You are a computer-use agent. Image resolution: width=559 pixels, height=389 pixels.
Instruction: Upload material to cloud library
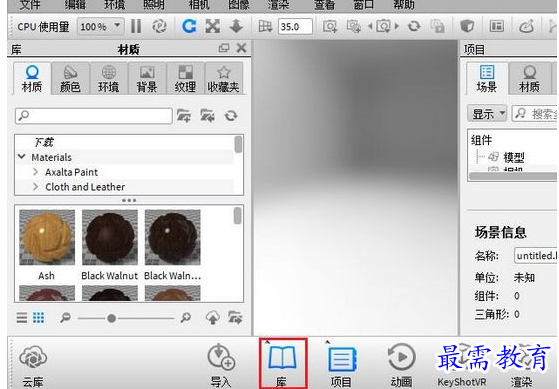[x=212, y=317]
